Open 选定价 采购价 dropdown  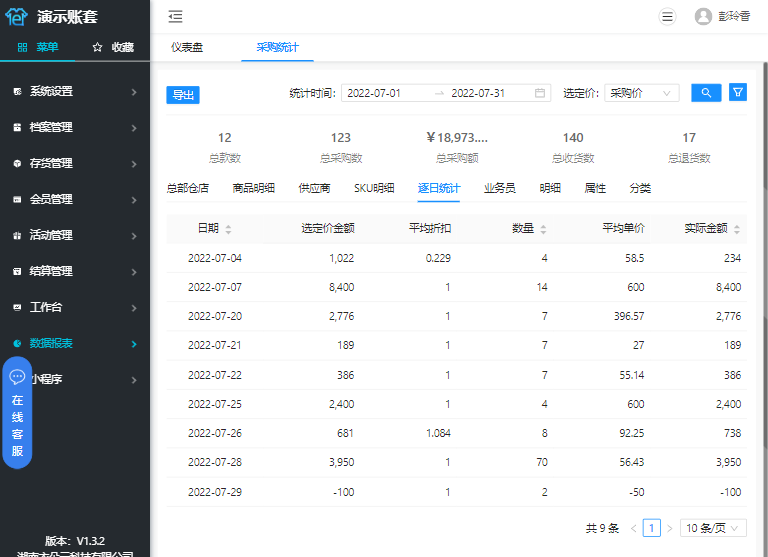click(642, 93)
